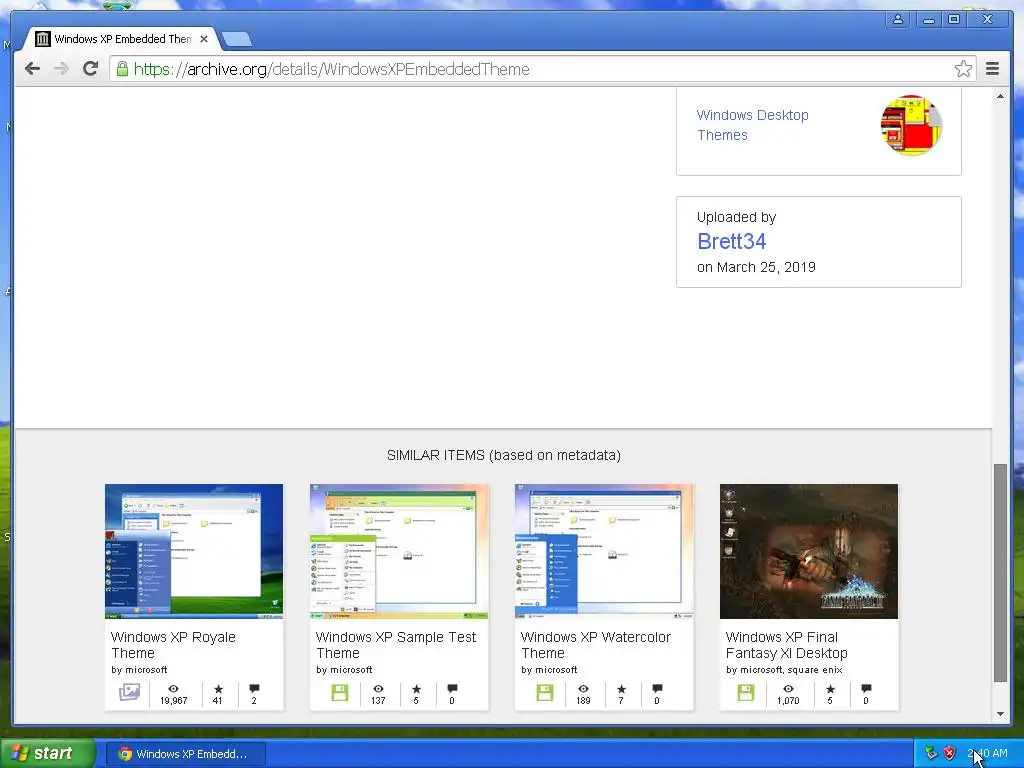The image size is (1024, 768).
Task: Open the Windows Desktop Themes collection link
Action: [752, 125]
